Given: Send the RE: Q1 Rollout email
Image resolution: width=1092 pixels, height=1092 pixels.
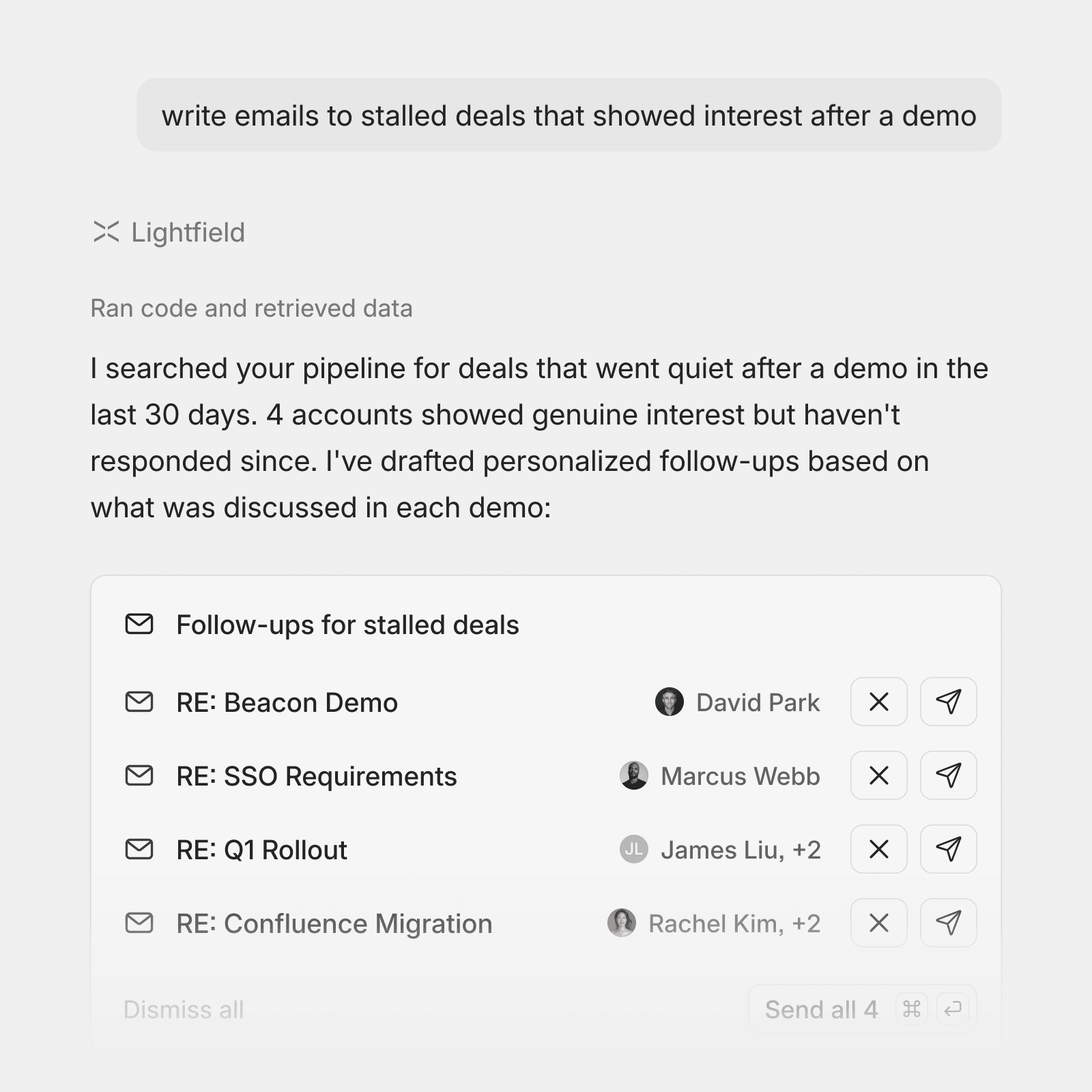Looking at the screenshot, I should pyautogui.click(x=948, y=849).
